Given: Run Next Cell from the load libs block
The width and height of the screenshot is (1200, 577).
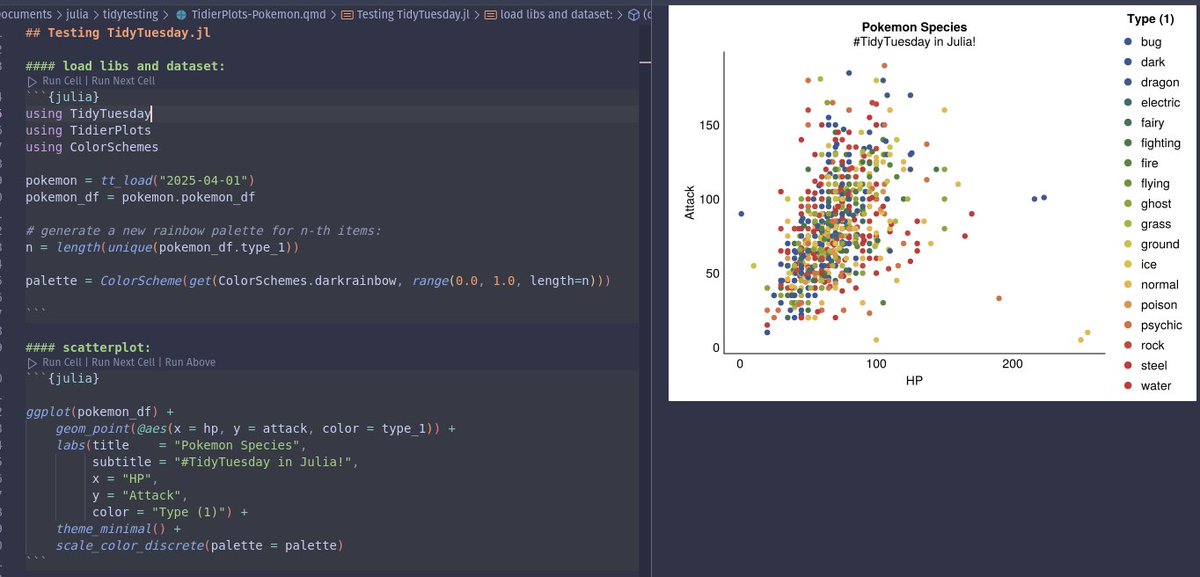Looking at the screenshot, I should pos(123,81).
